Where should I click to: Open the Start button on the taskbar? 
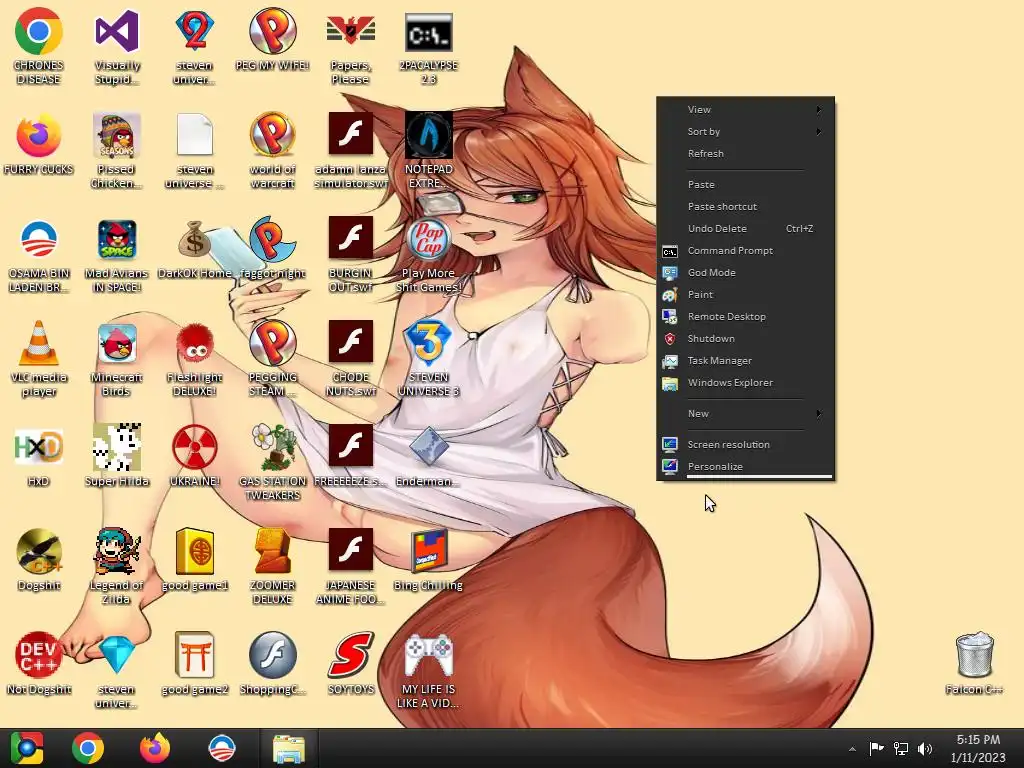(x=27, y=748)
